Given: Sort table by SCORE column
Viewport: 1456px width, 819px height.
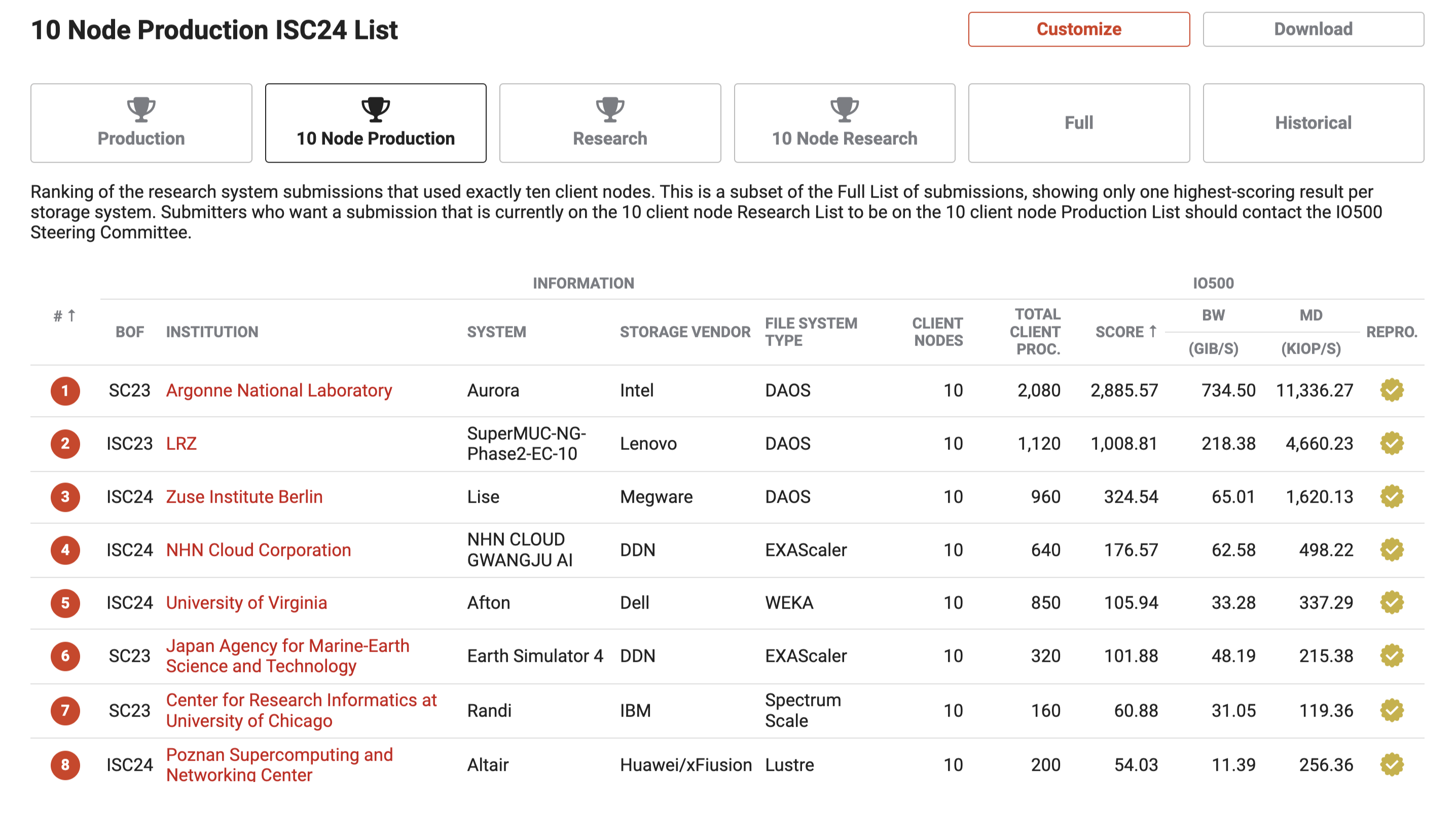Looking at the screenshot, I should (x=1126, y=332).
